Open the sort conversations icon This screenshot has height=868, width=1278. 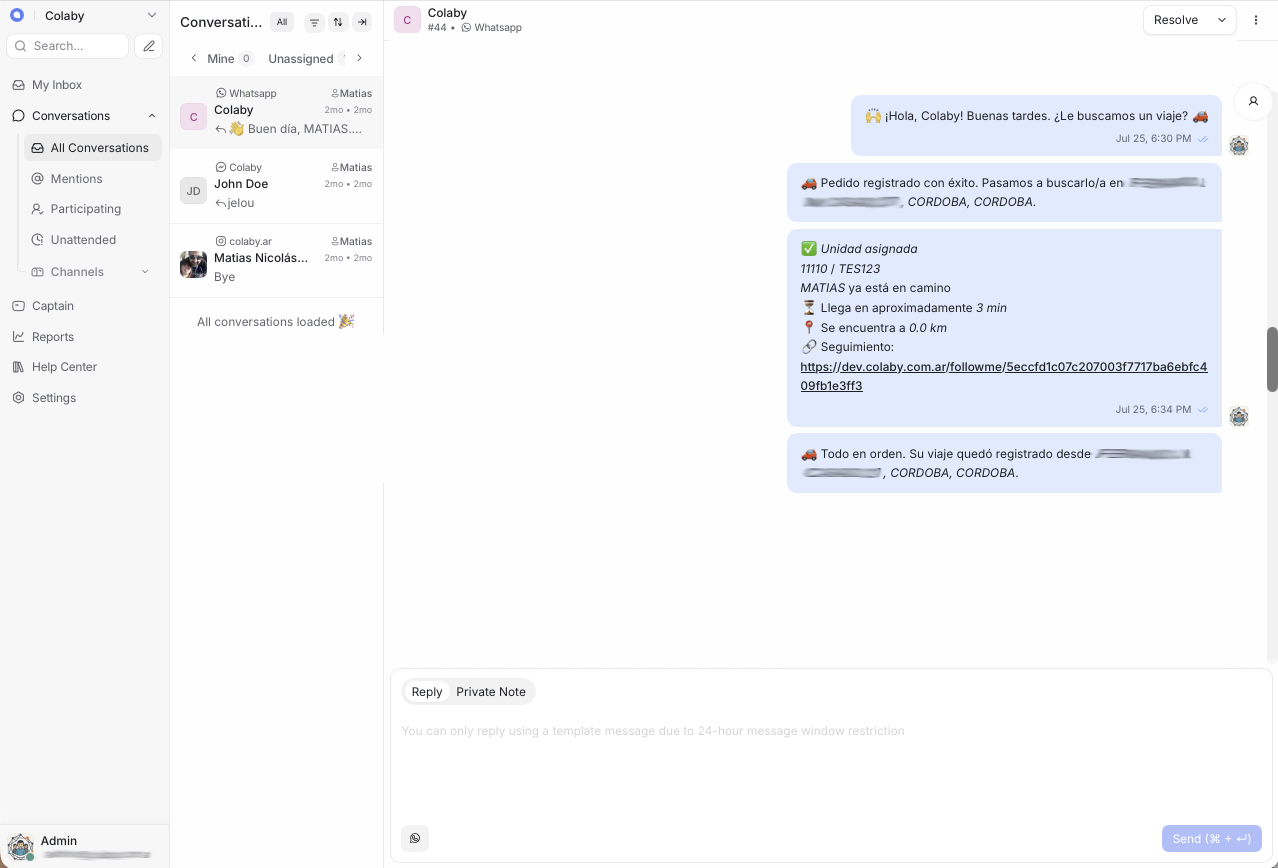tap(338, 22)
